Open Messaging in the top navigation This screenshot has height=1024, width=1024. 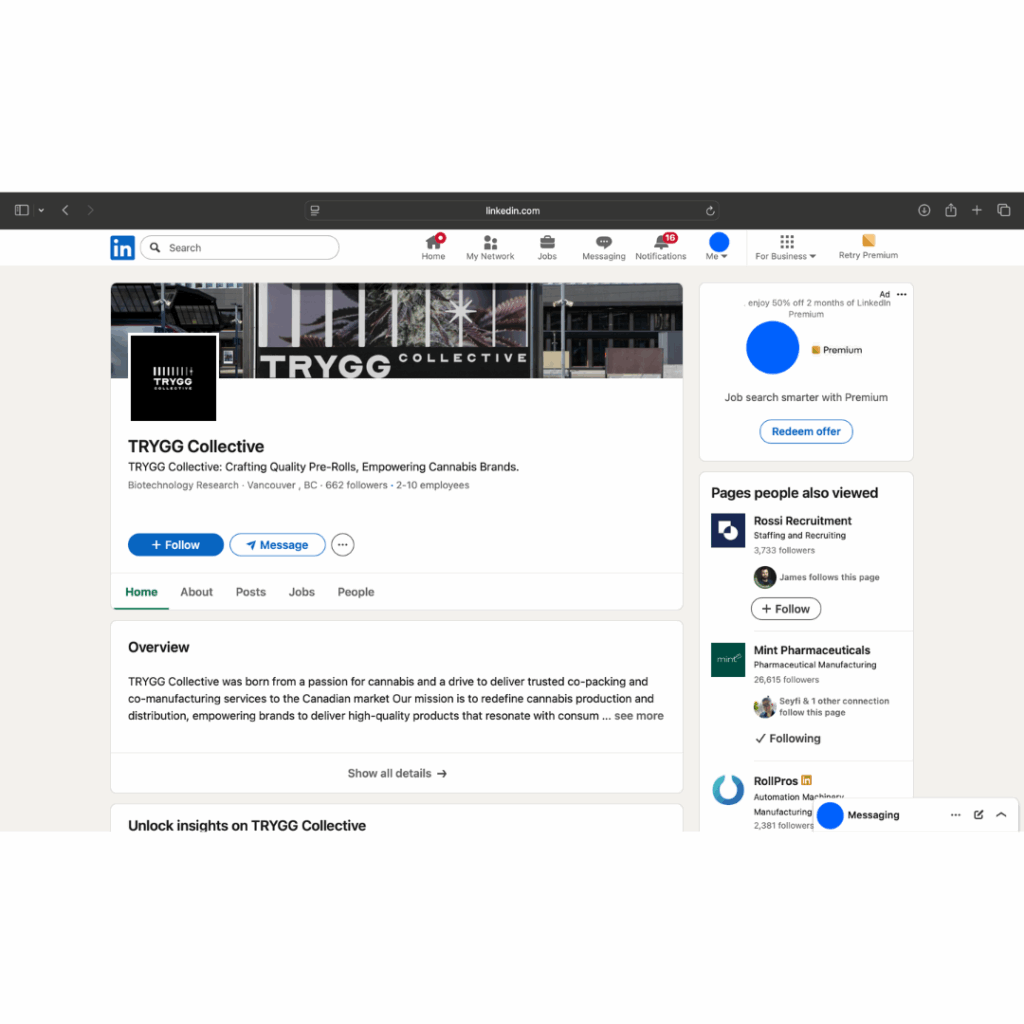[603, 248]
